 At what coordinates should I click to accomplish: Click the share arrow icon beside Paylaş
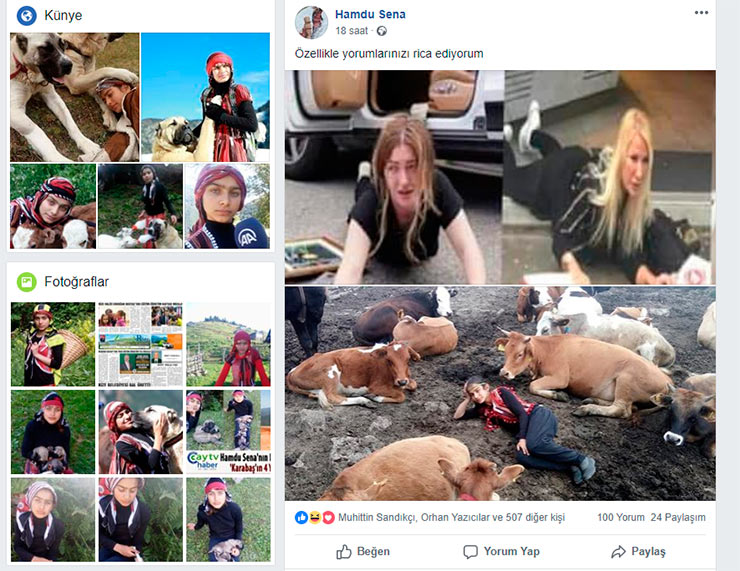coord(618,551)
